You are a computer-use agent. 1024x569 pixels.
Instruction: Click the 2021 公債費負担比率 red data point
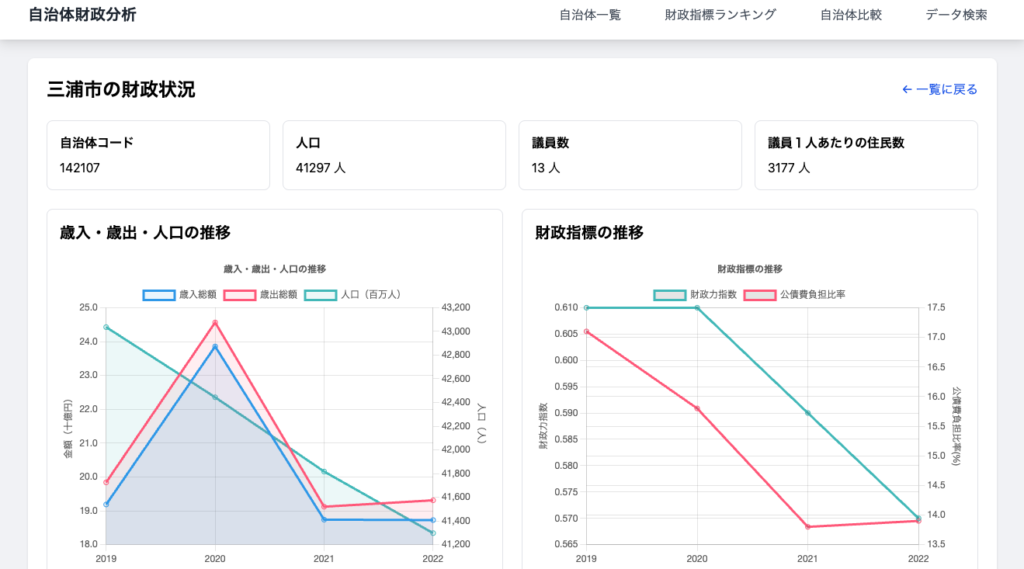click(808, 527)
